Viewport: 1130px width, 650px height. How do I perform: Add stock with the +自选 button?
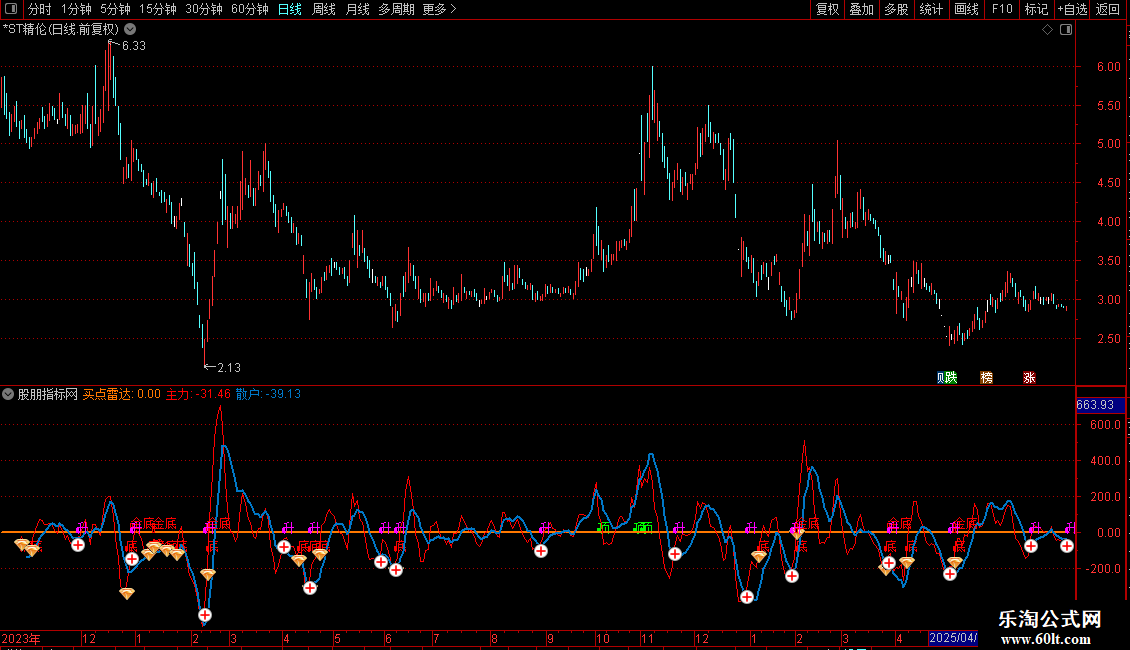coord(1071,9)
